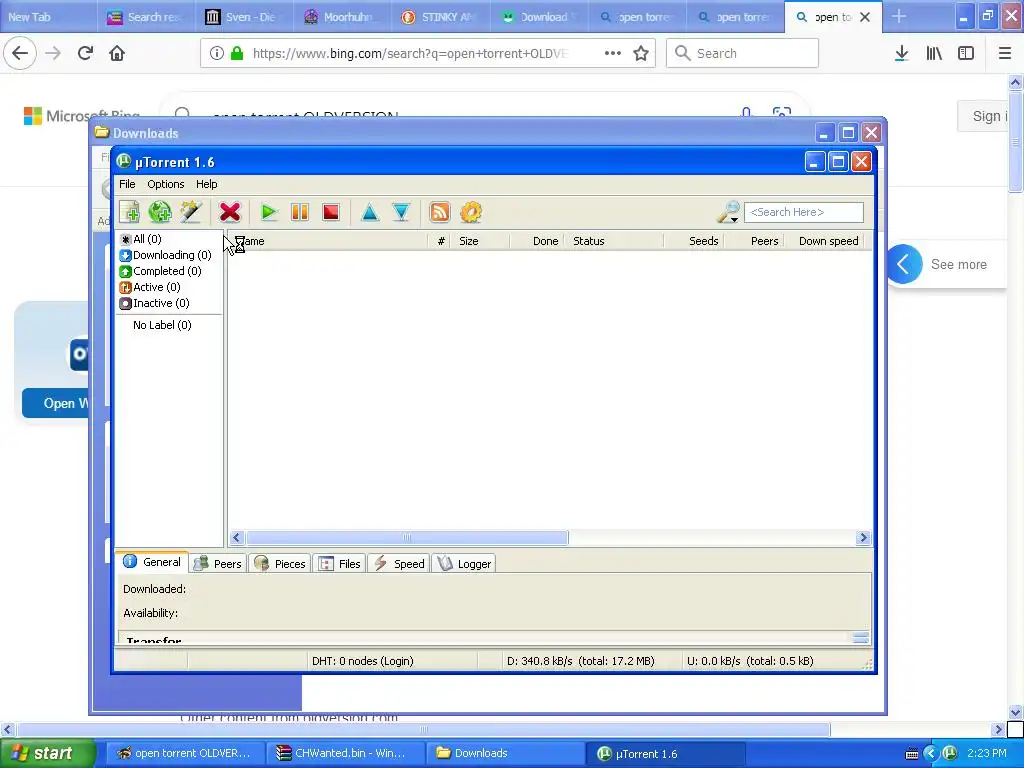The height and width of the screenshot is (768, 1024).
Task: Open the uTorrent Options menu
Action: tap(166, 184)
